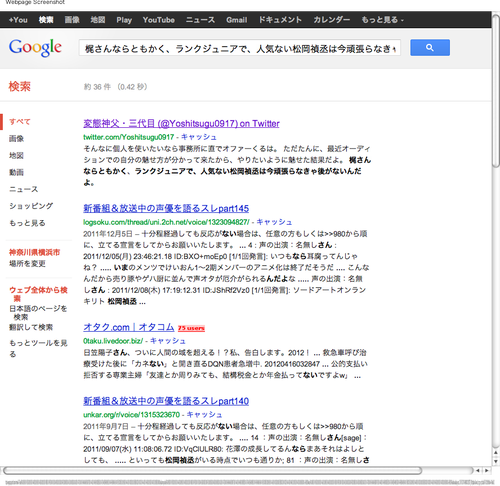Open YouTube in the top bar
This screenshot has width=500, height=486.
[x=159, y=20]
